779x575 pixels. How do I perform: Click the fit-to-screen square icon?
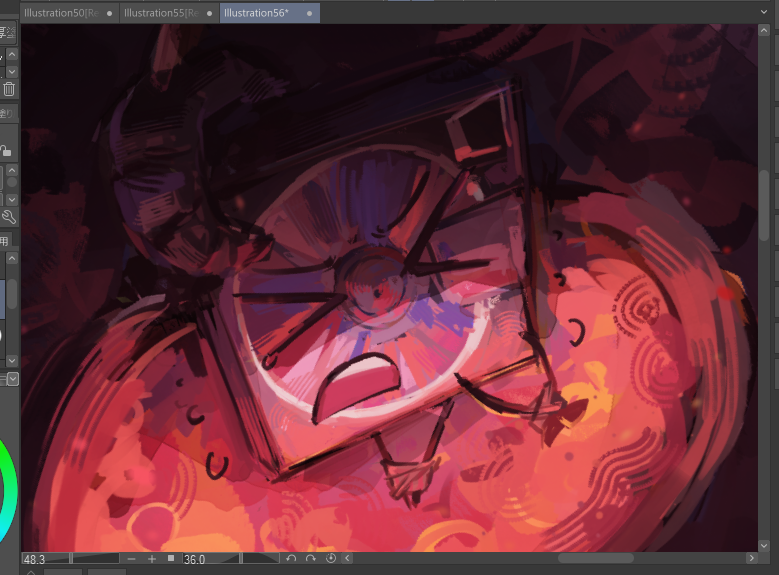(x=171, y=559)
